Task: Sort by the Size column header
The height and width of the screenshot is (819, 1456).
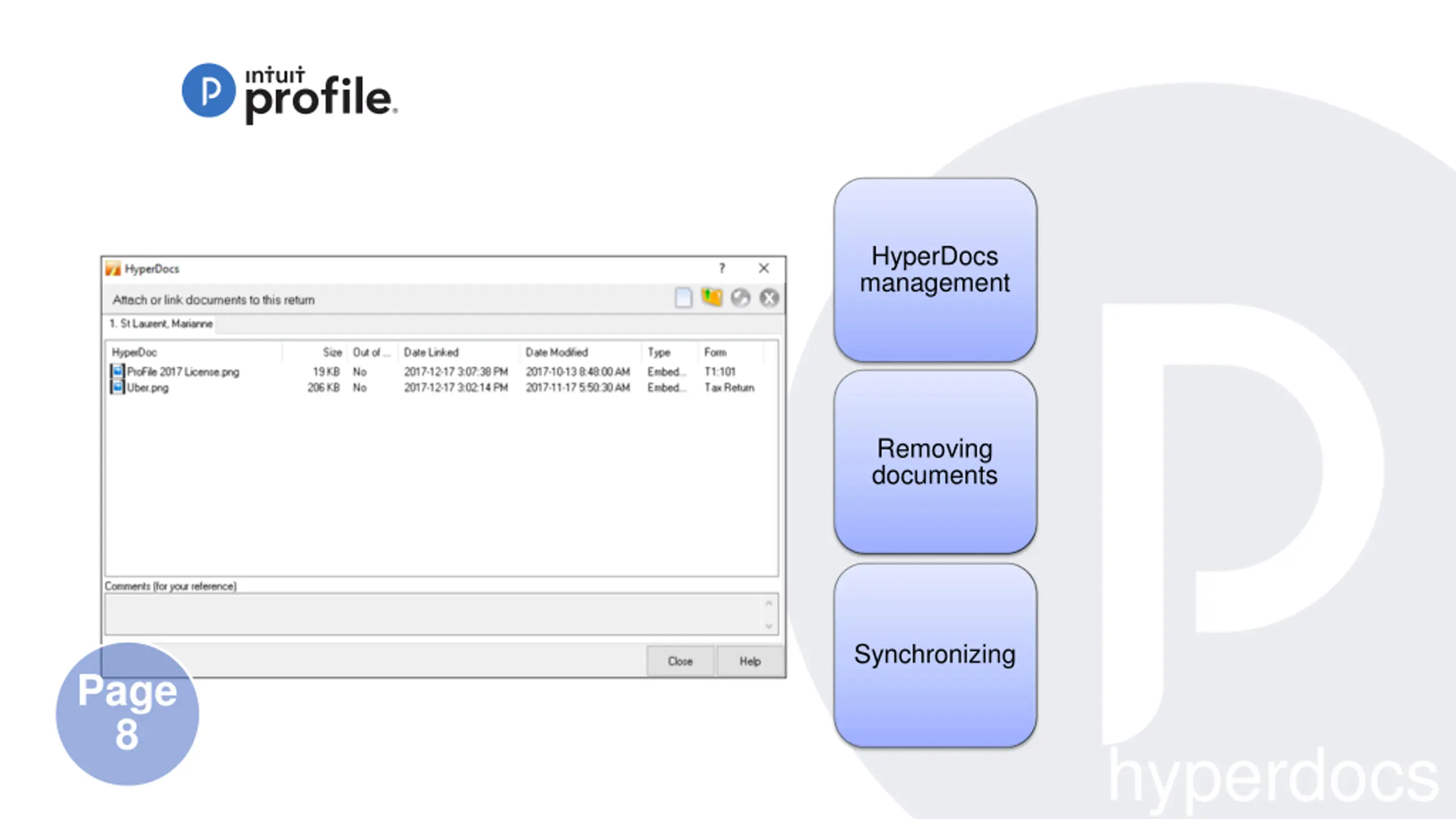Action: 332,352
